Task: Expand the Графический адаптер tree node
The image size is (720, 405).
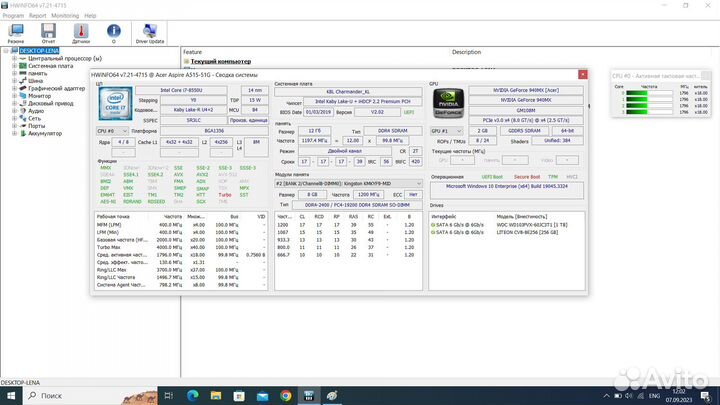Action: 14,88
